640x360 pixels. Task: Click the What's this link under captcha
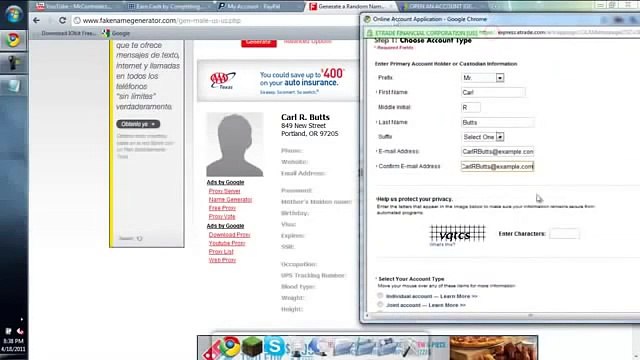point(442,244)
